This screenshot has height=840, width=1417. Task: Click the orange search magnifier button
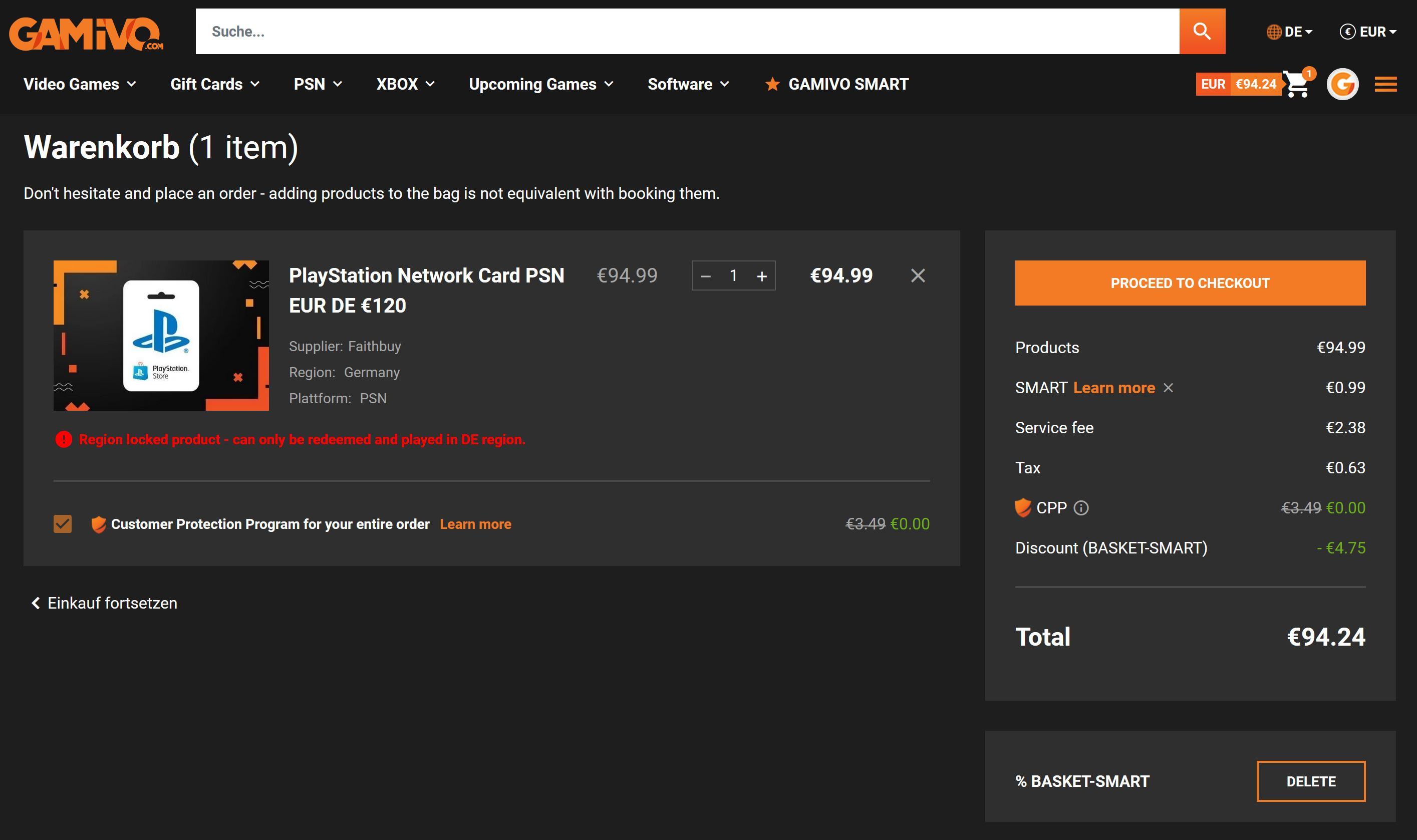pyautogui.click(x=1202, y=31)
